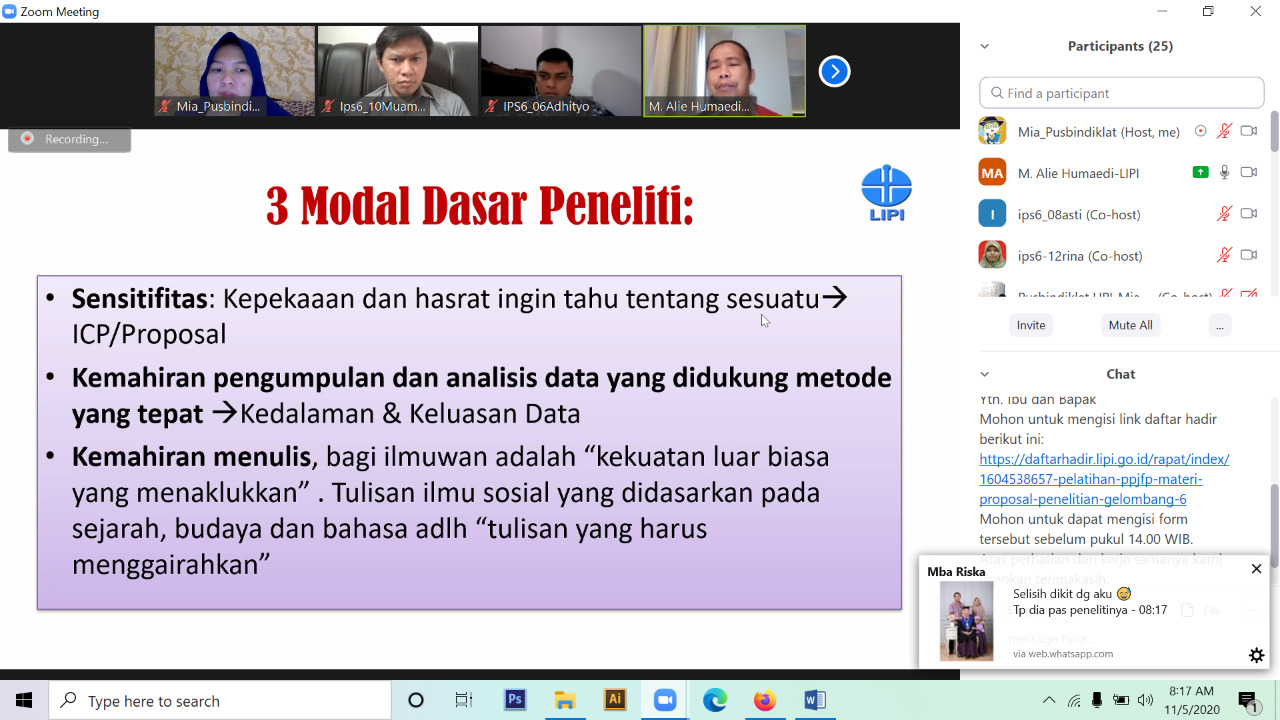Viewport: 1280px width, 720px height.
Task: Open the daftarhadir.lipi.go.id attendance link
Action: [1103, 479]
